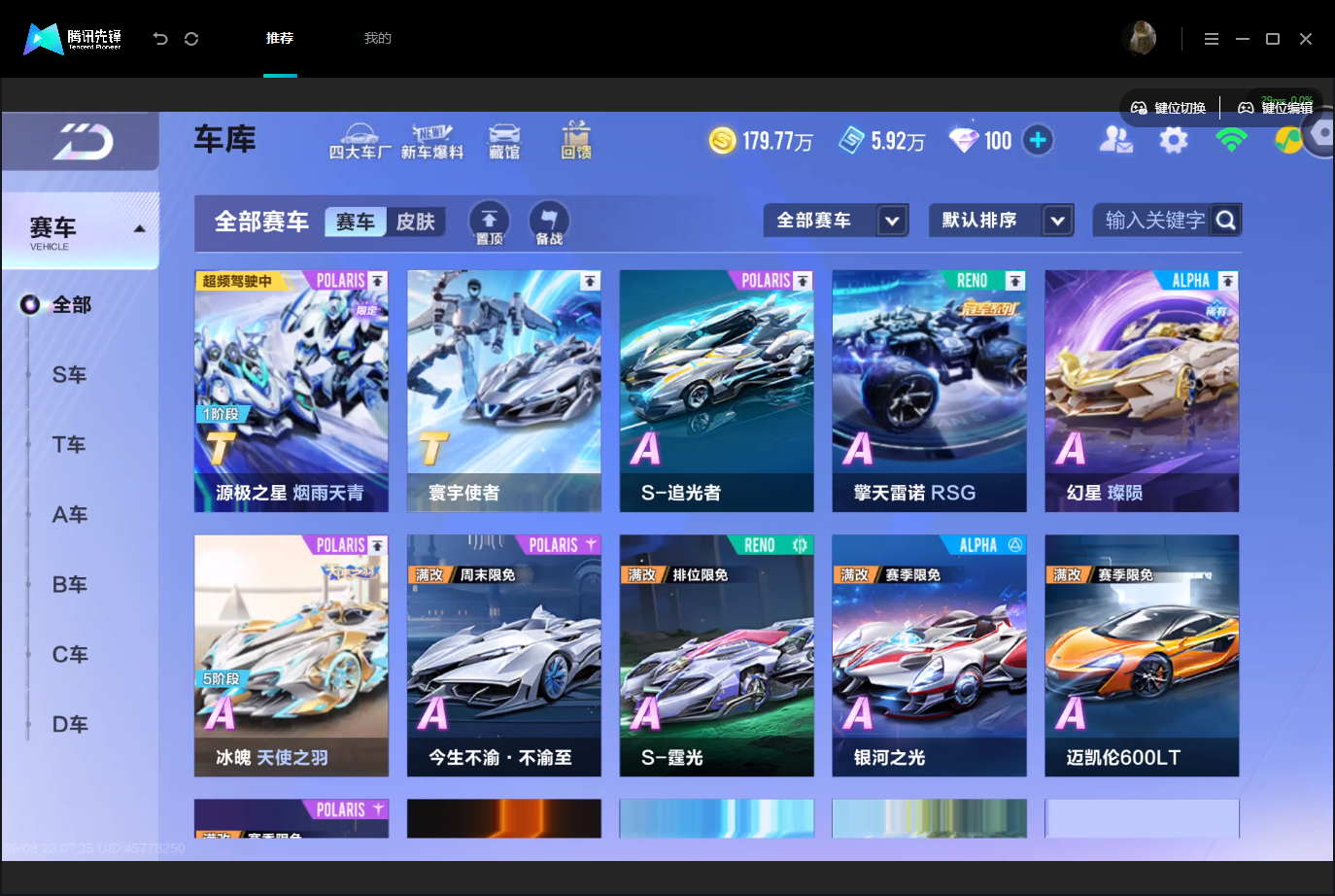Click the 车库 garage title
1335x896 pixels.
click(x=224, y=139)
